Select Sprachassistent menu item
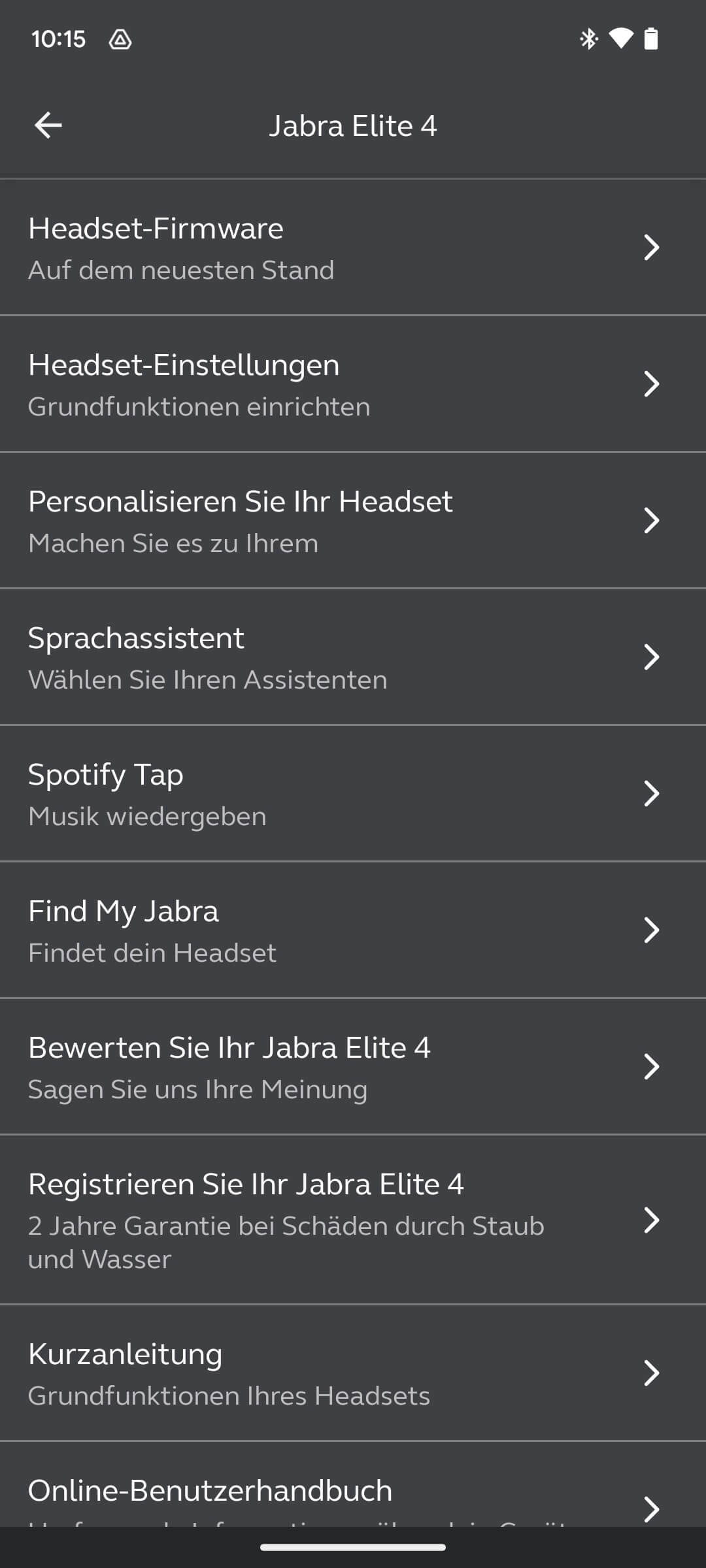This screenshot has height=1568, width=706. (x=261, y=657)
